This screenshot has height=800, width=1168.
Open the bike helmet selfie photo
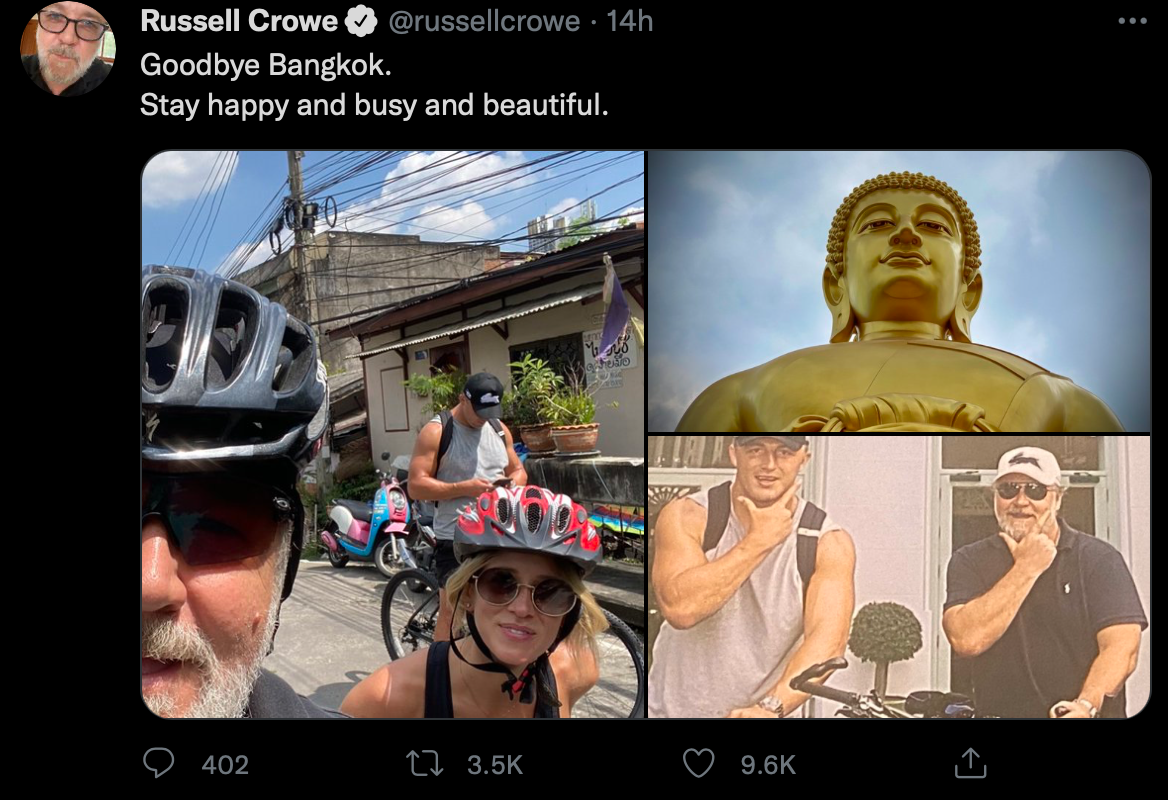coord(392,434)
